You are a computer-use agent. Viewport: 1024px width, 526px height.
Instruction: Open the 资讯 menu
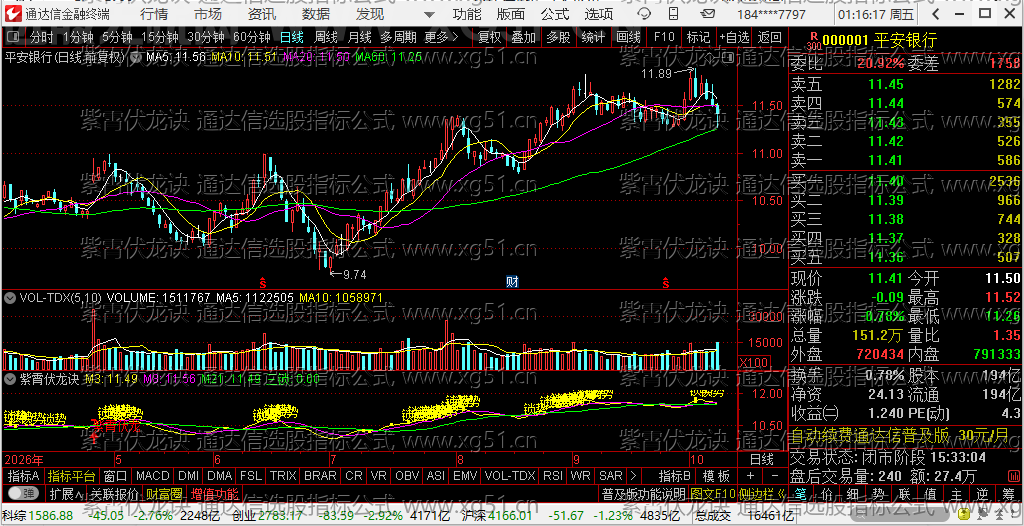click(x=262, y=14)
